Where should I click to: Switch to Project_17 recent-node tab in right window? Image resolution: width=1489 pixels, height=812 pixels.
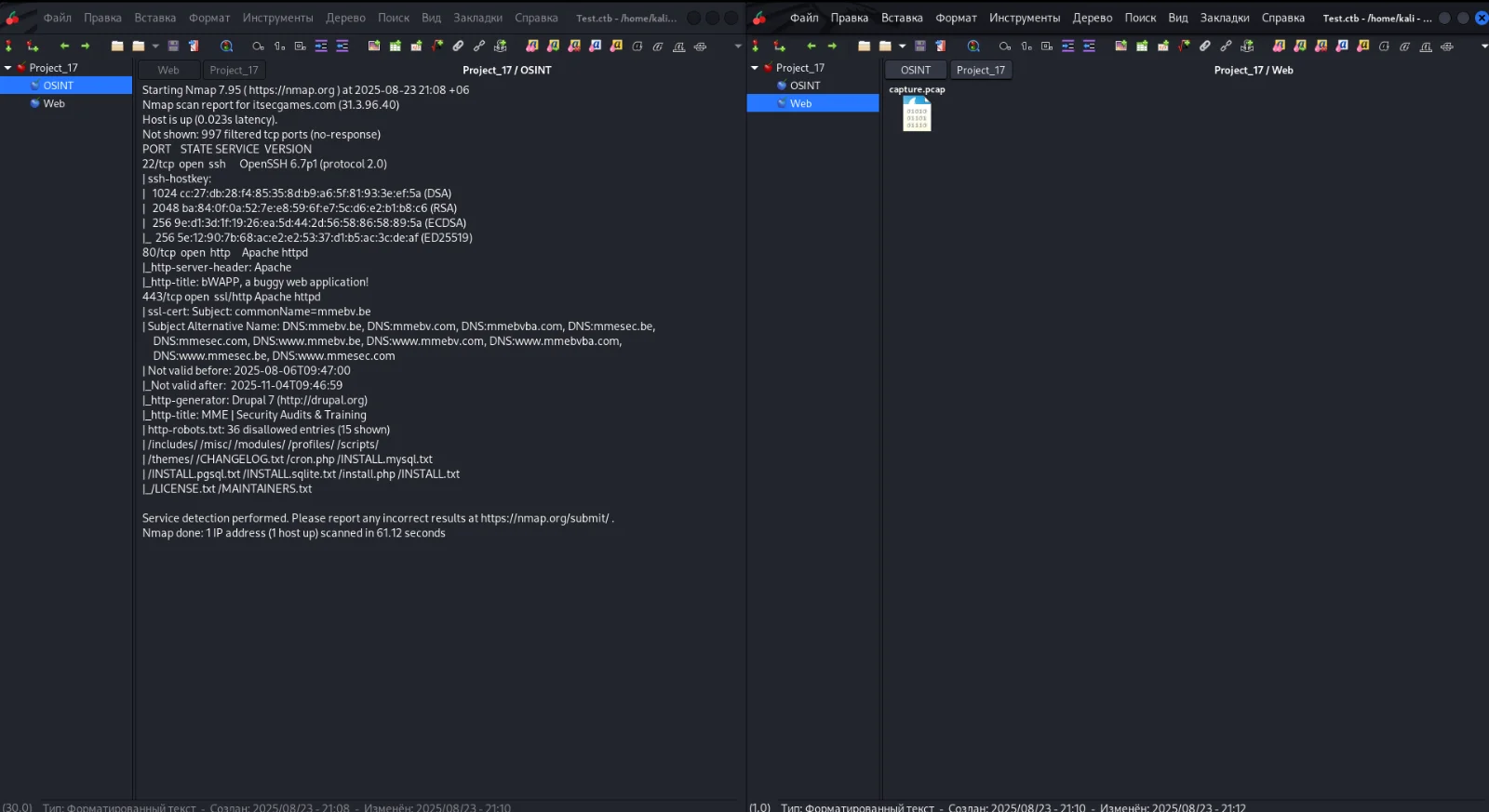coord(981,70)
